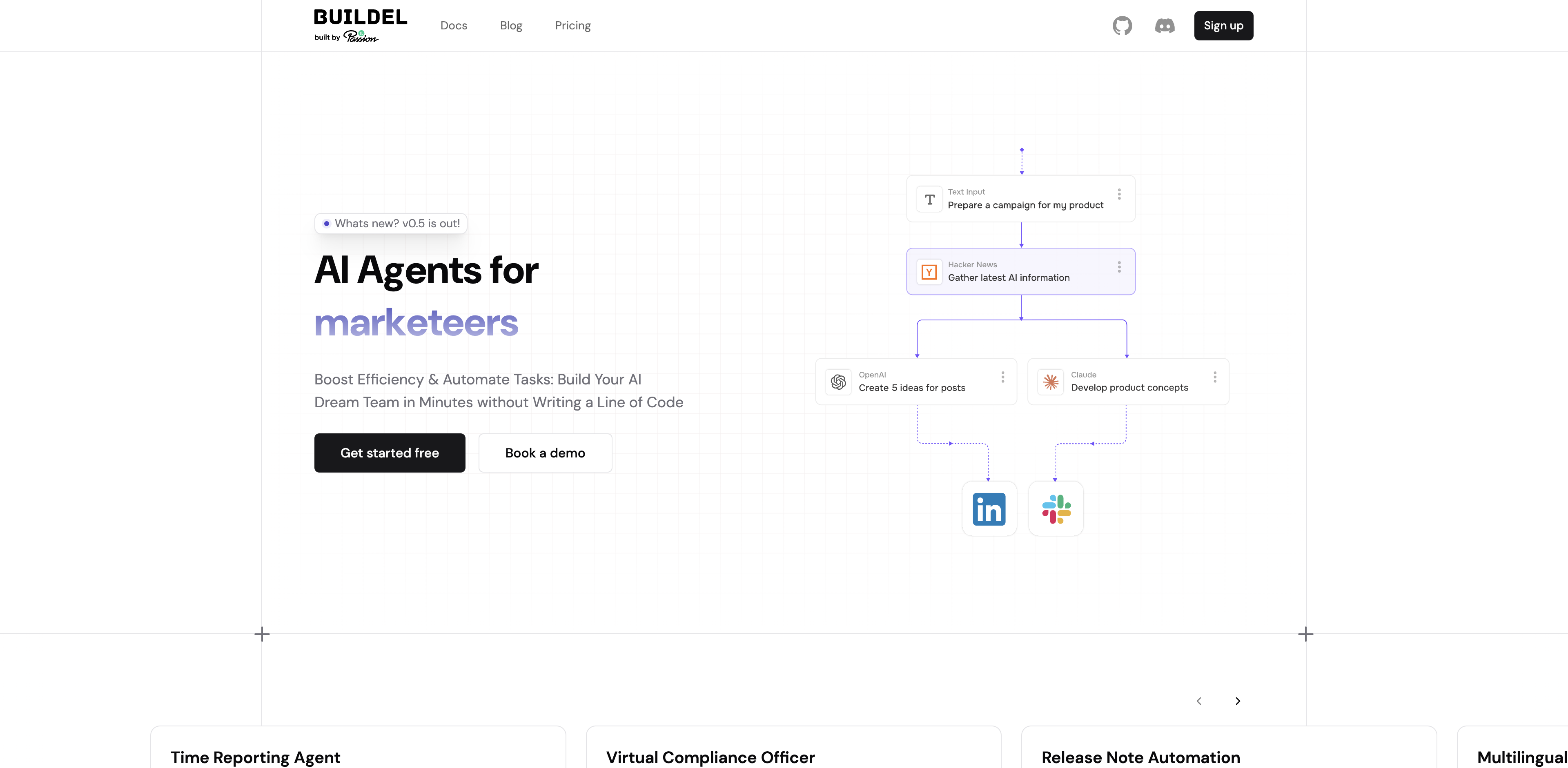Click the BUILDEL logo
The width and height of the screenshot is (1568, 768).
coord(360,17)
